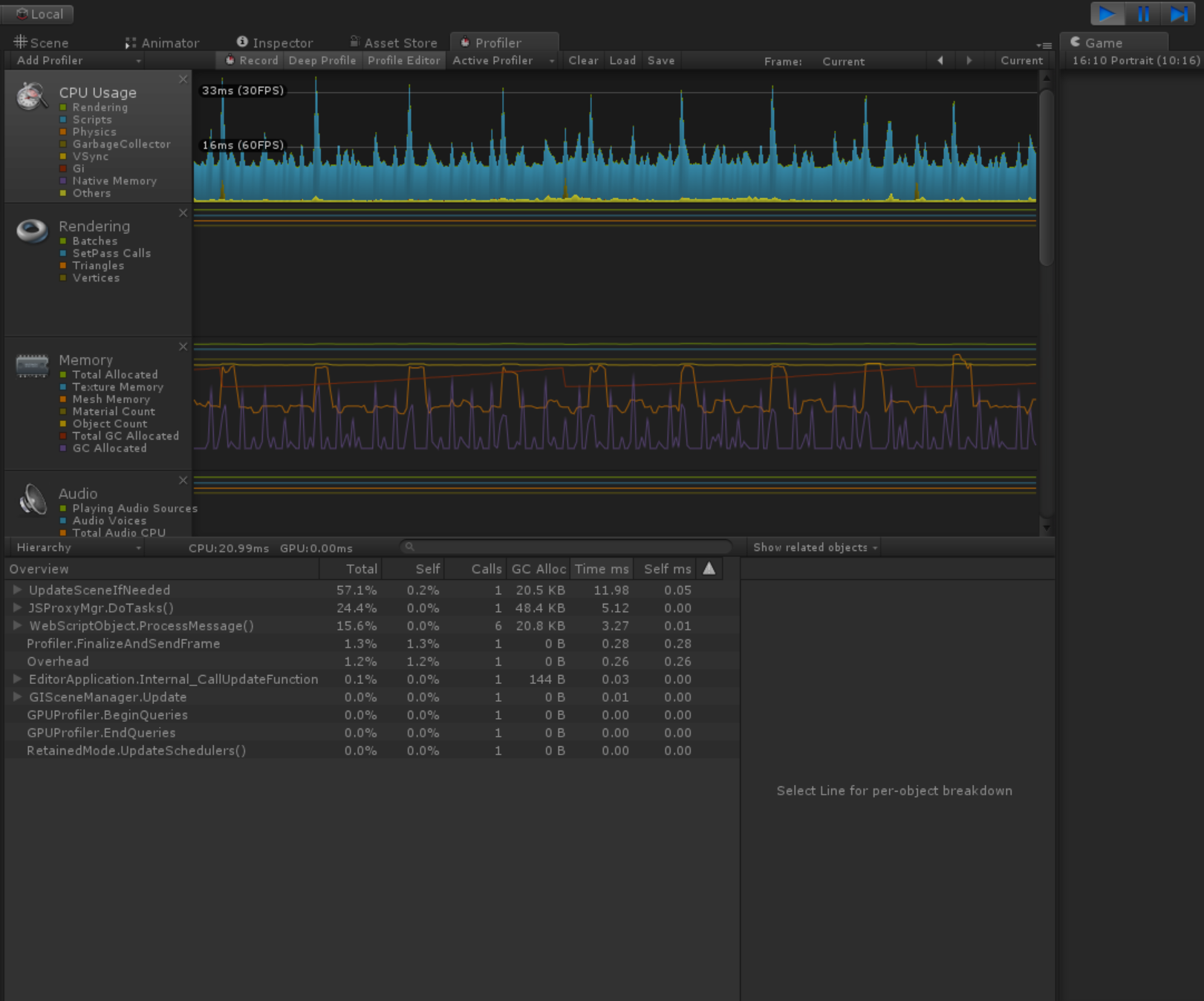Expand the GISceneManager.Update row

(17, 697)
